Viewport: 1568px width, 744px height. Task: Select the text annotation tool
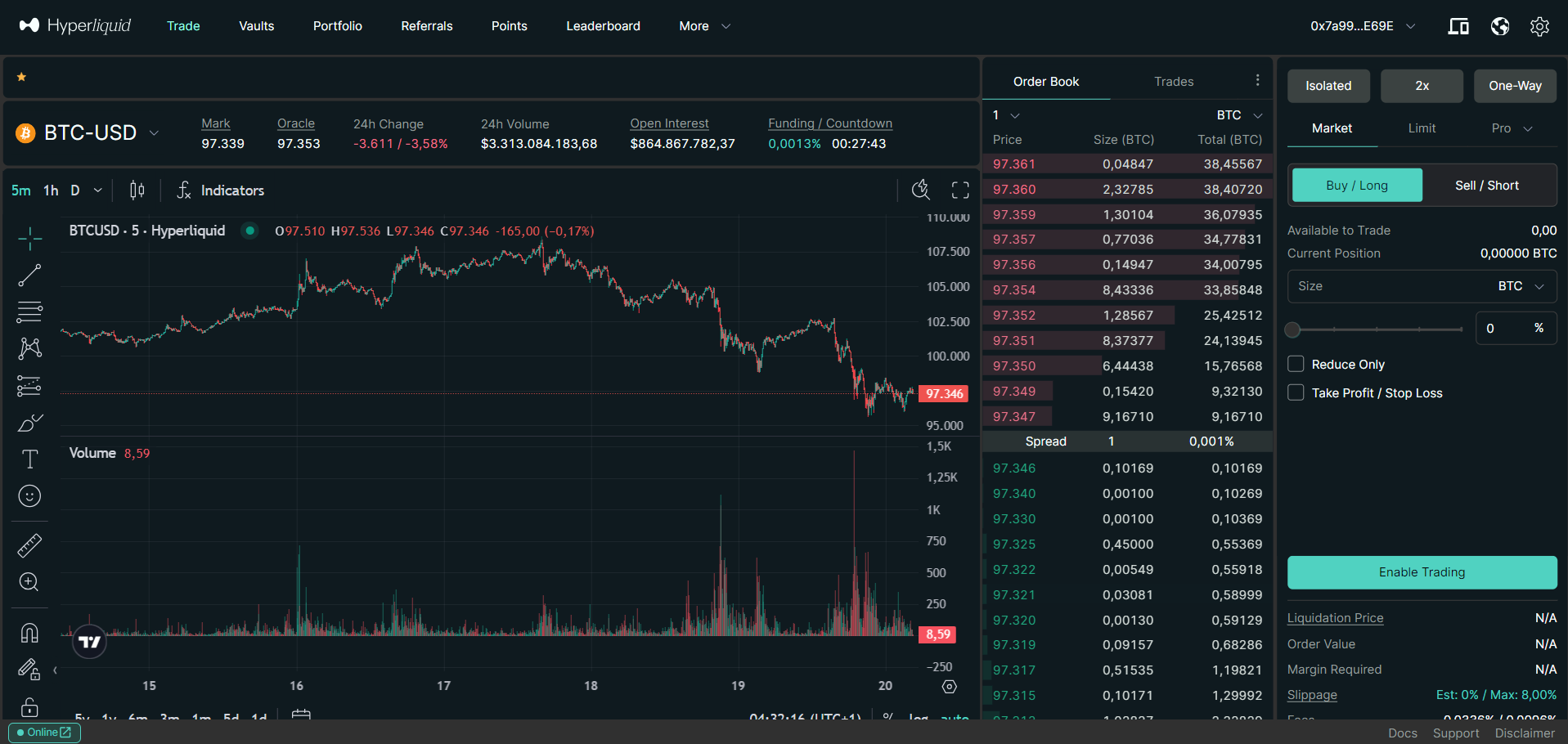tap(29, 459)
